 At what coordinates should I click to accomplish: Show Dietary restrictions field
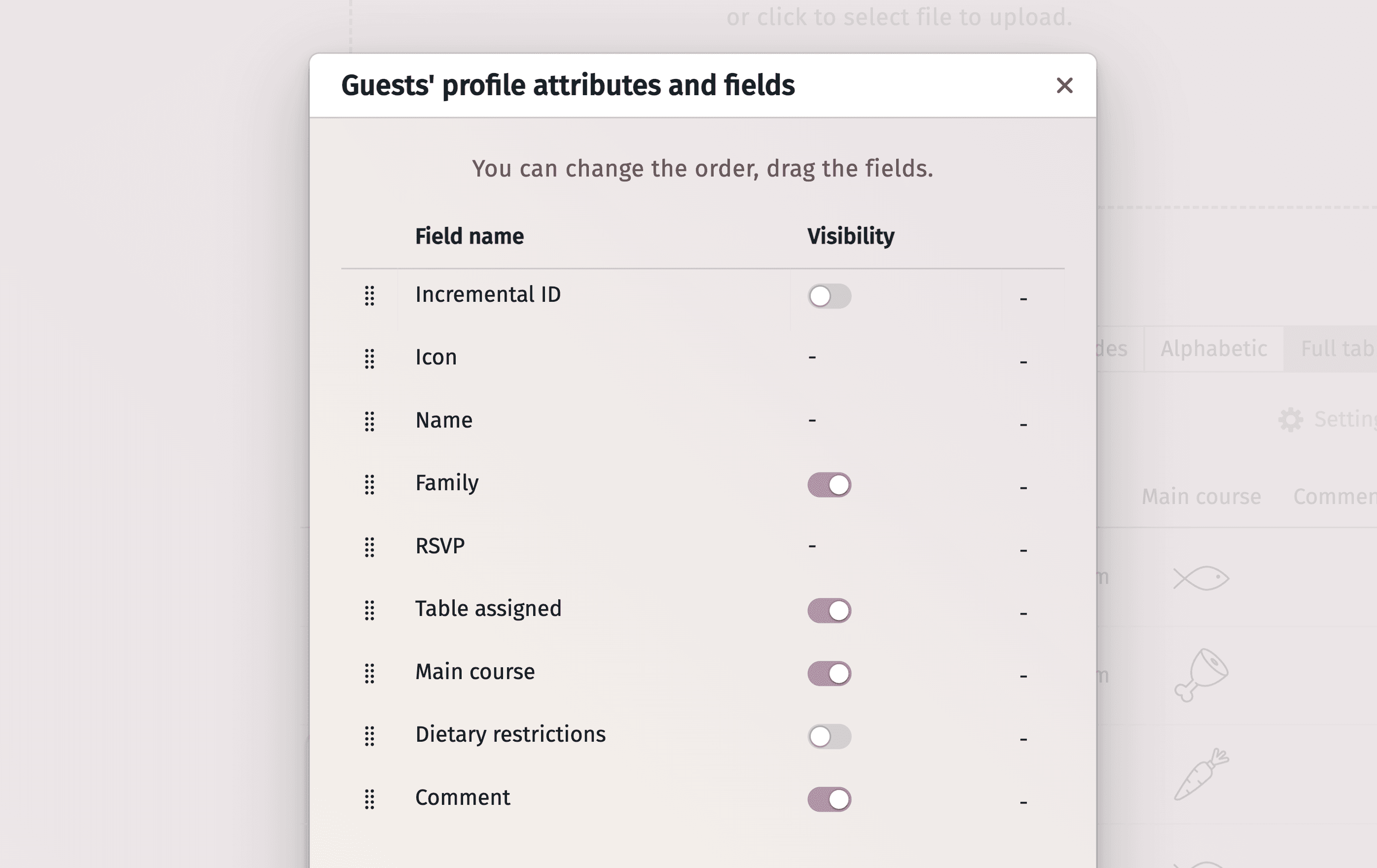(829, 736)
